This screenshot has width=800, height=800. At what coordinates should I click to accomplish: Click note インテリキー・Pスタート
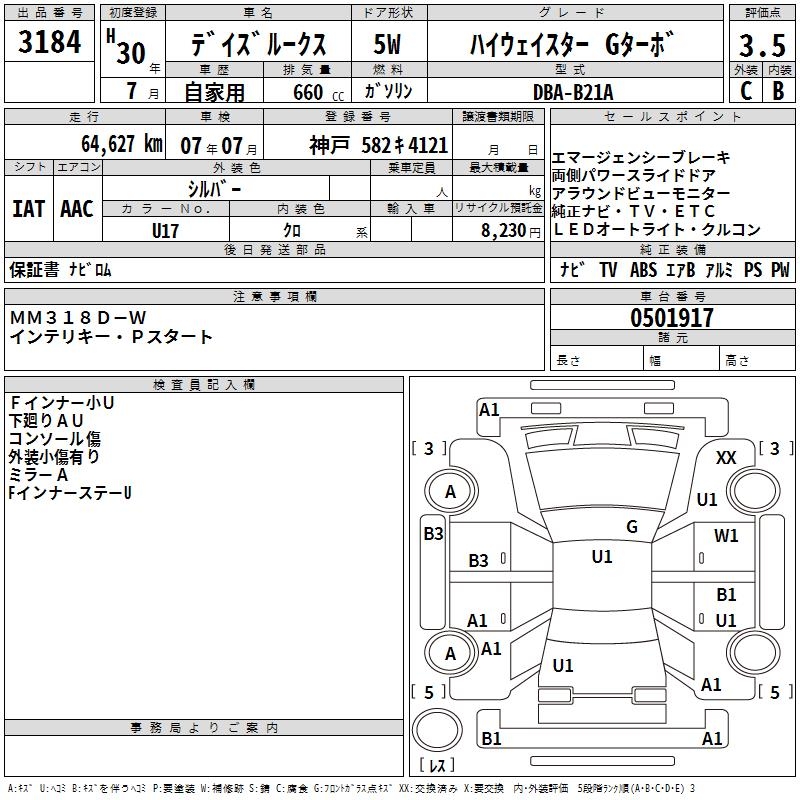pyautogui.click(x=111, y=337)
